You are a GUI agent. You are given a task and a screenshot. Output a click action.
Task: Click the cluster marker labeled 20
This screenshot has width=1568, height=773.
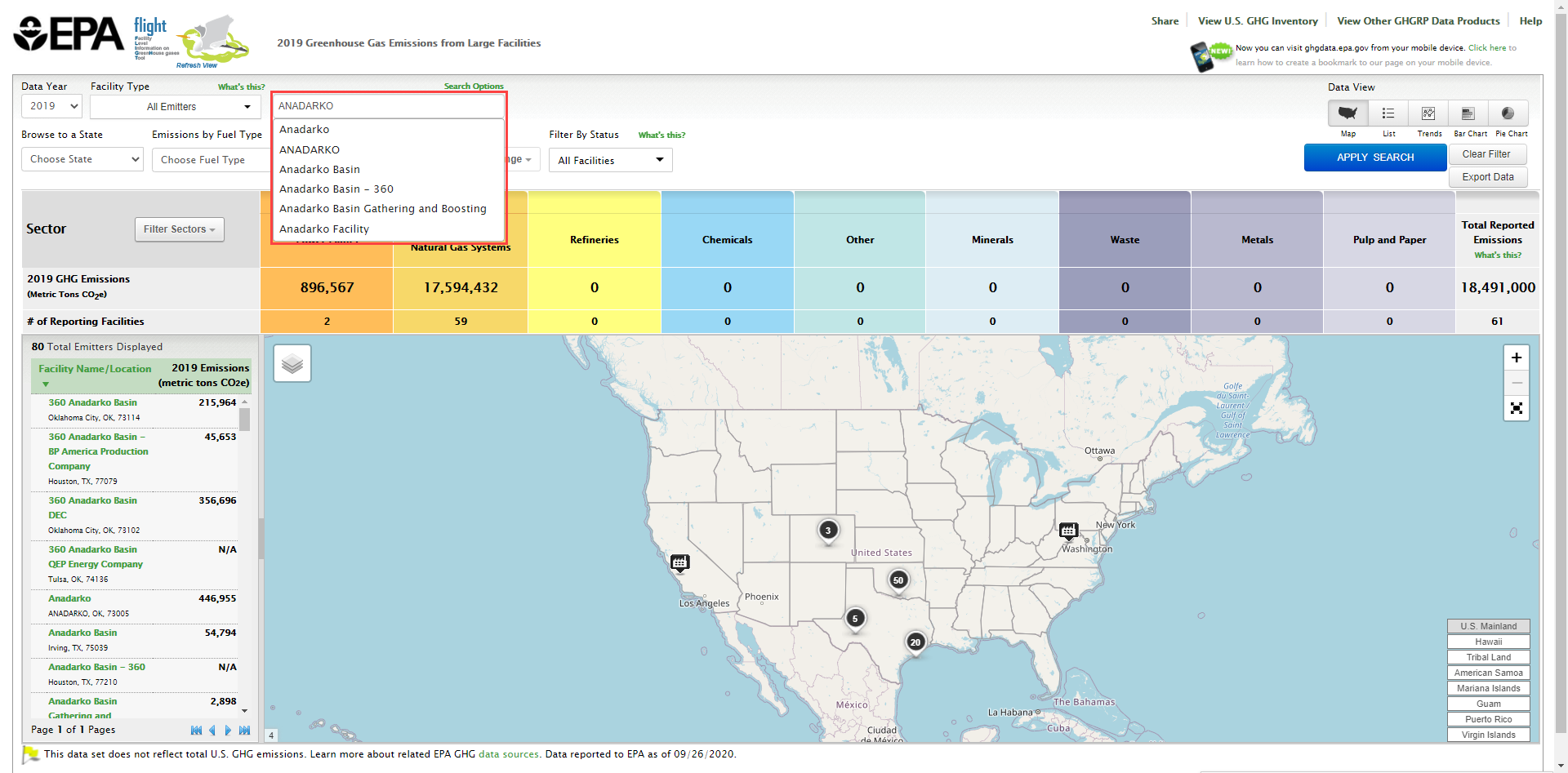click(x=915, y=642)
